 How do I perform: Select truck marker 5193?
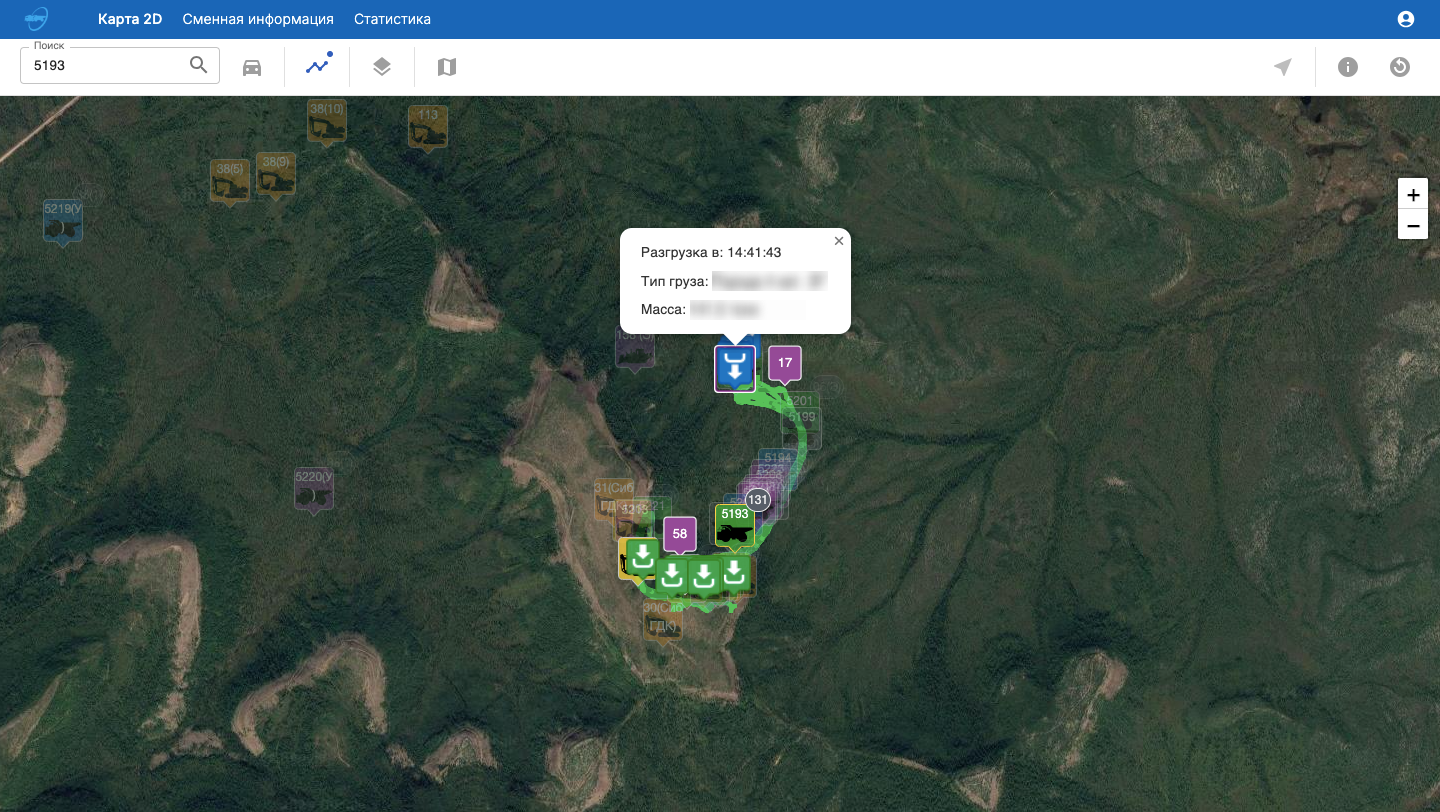pos(735,526)
